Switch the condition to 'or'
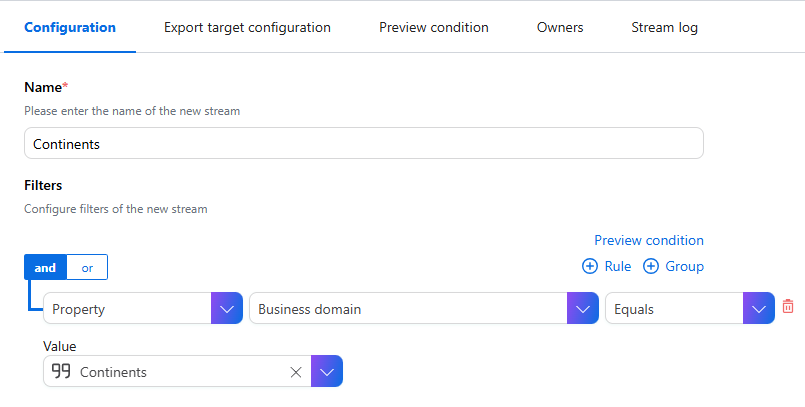 pos(87,267)
